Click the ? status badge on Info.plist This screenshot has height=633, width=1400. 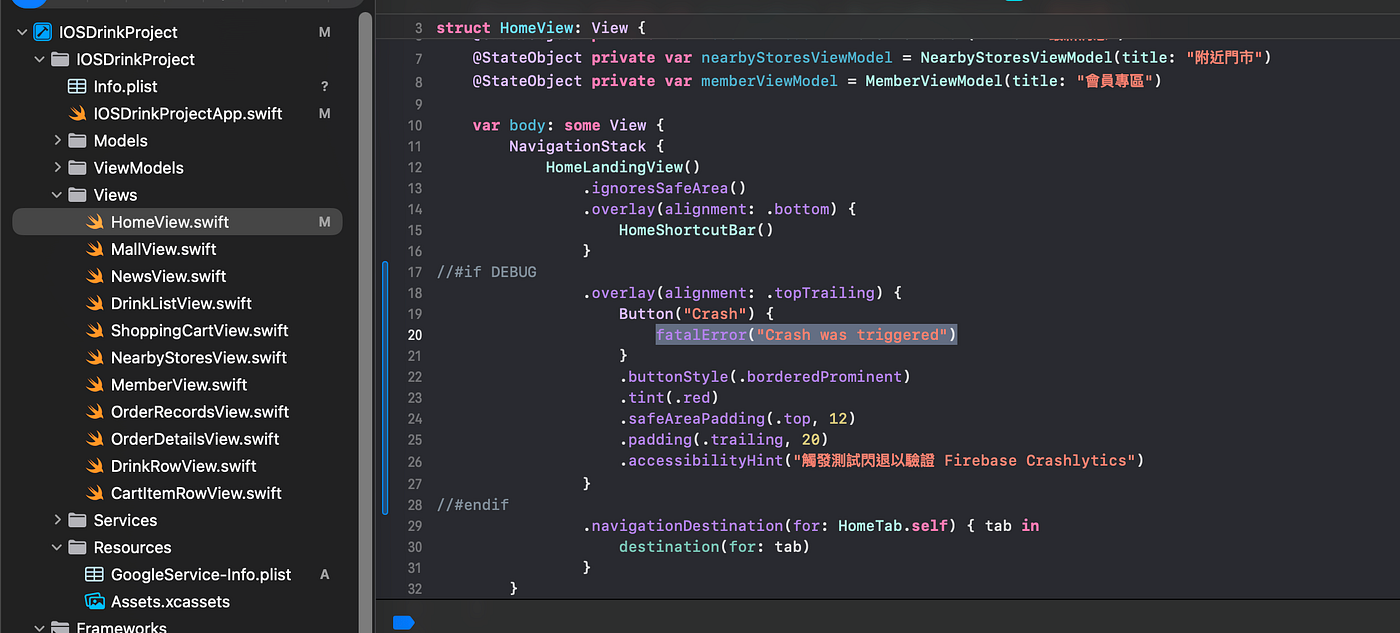(x=324, y=87)
